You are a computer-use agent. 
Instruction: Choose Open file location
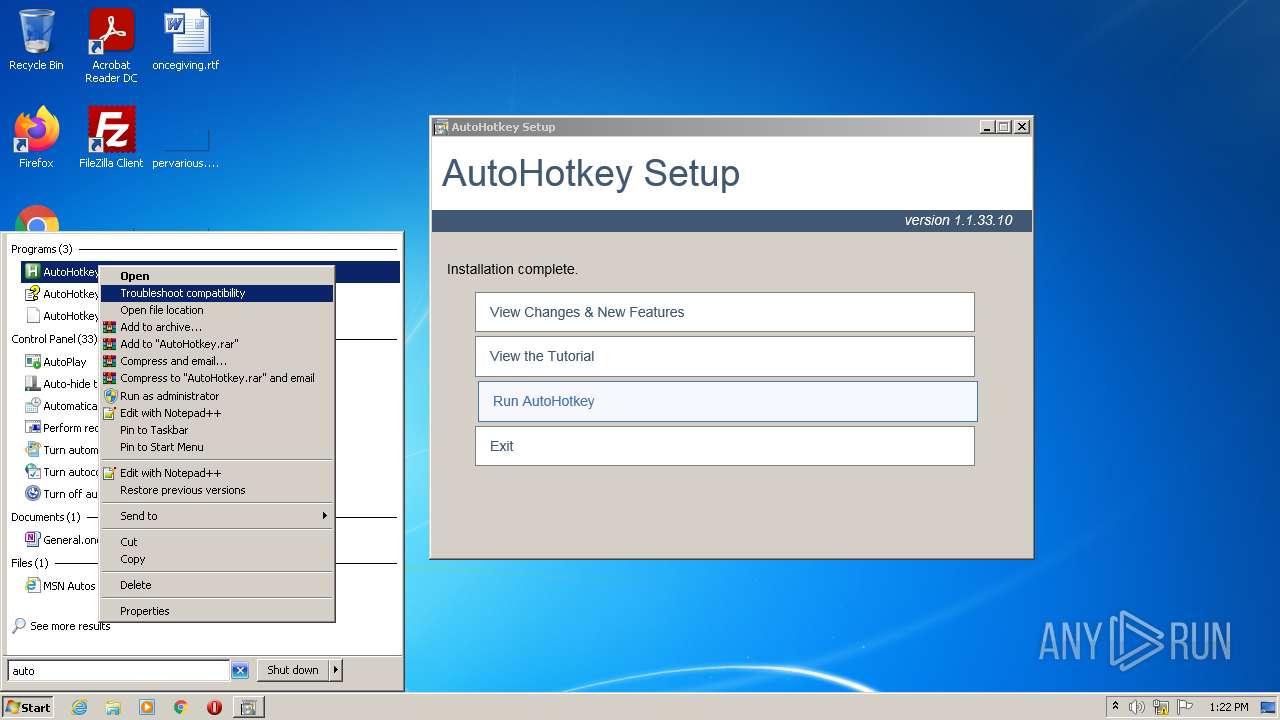pyautogui.click(x=217, y=310)
